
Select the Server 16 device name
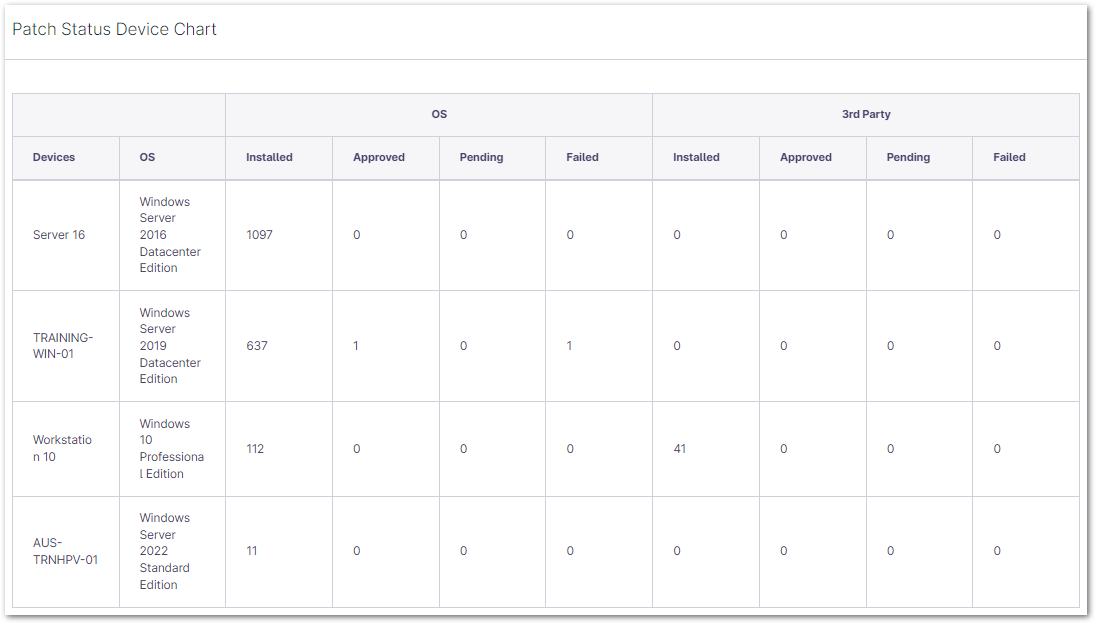click(x=59, y=235)
